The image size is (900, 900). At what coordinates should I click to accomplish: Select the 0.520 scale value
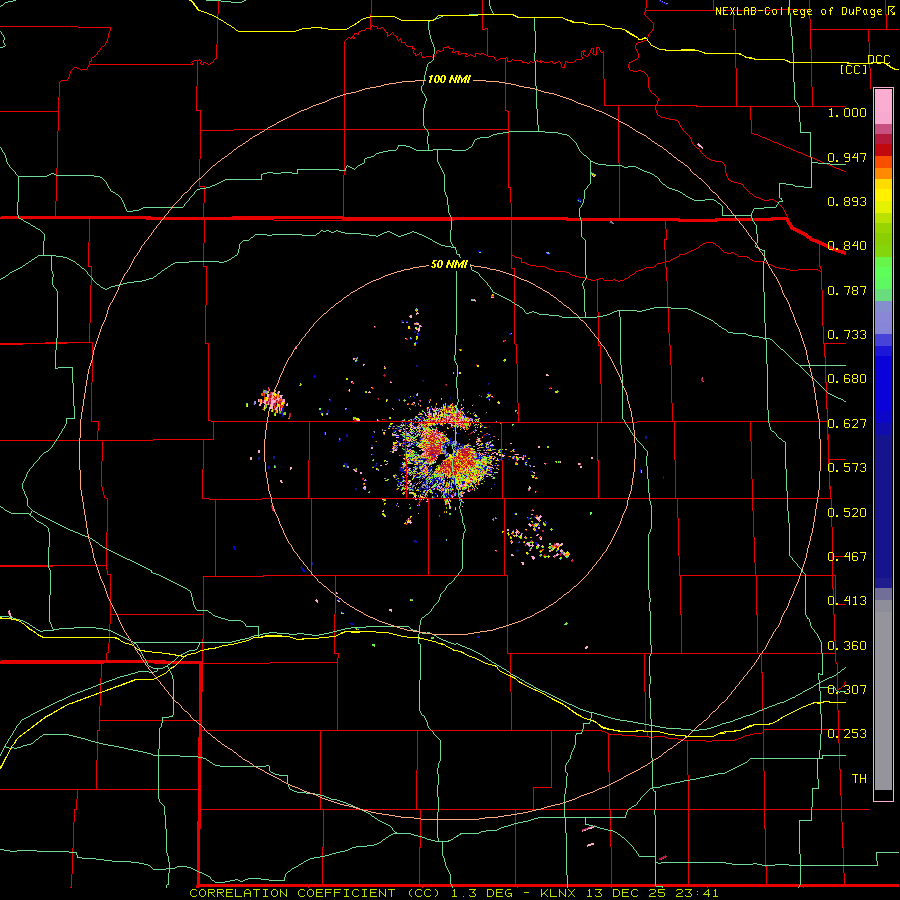click(847, 513)
